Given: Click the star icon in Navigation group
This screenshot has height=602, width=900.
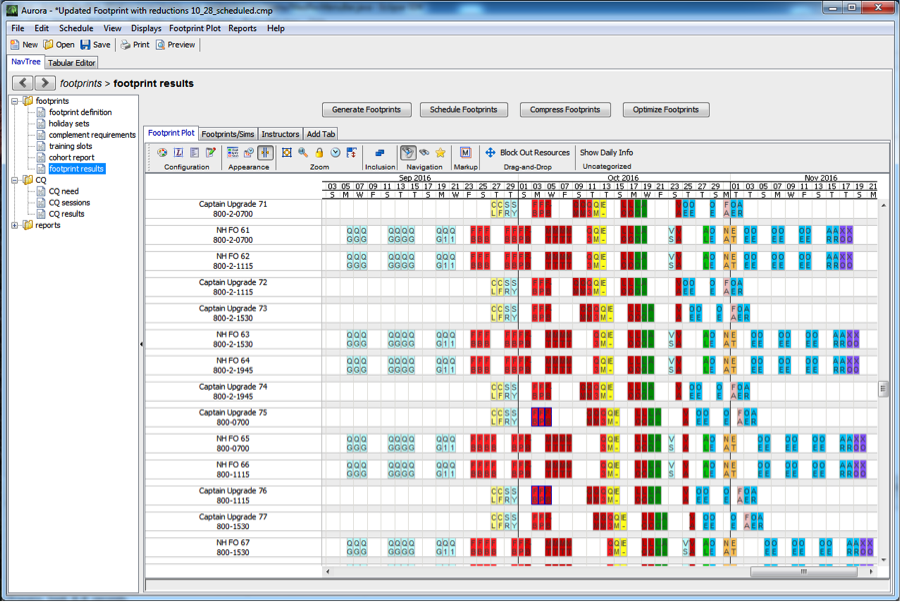Looking at the screenshot, I should tap(440, 153).
